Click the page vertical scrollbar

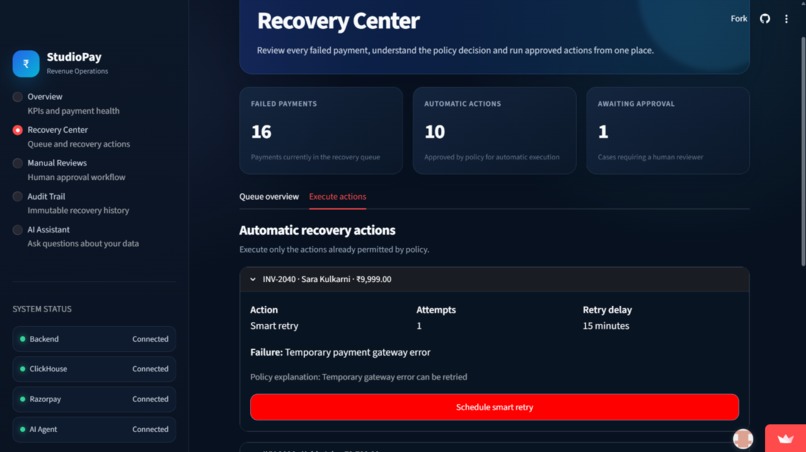pyautogui.click(x=802, y=152)
